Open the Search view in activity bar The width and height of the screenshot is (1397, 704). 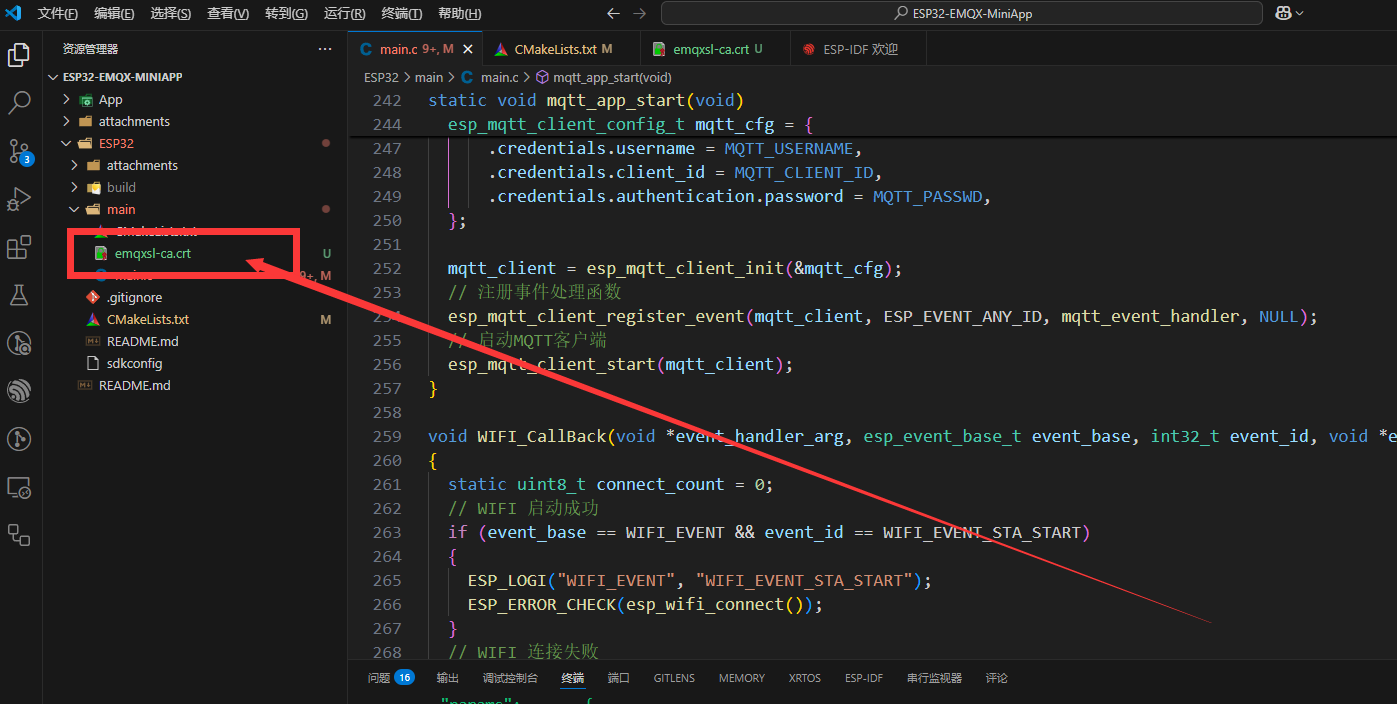click(19, 103)
